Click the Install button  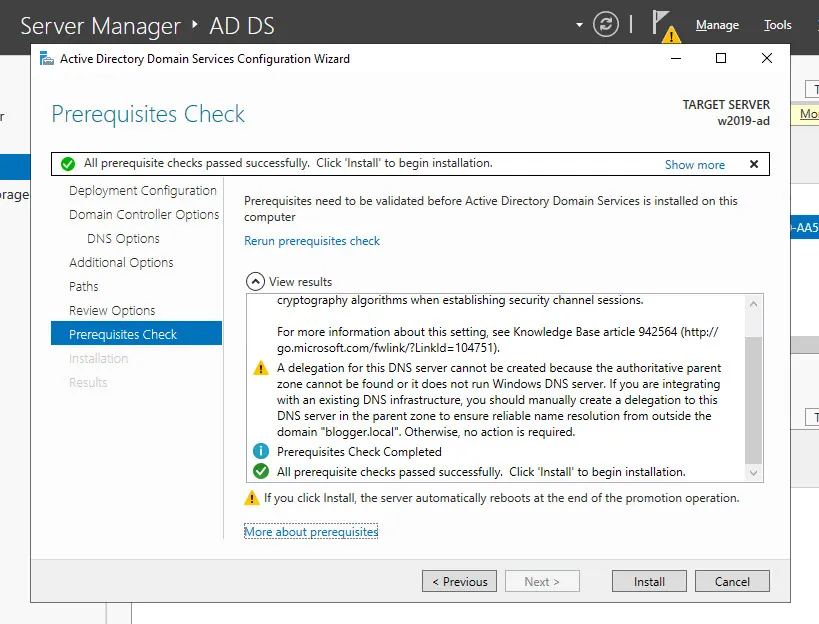coord(649,581)
